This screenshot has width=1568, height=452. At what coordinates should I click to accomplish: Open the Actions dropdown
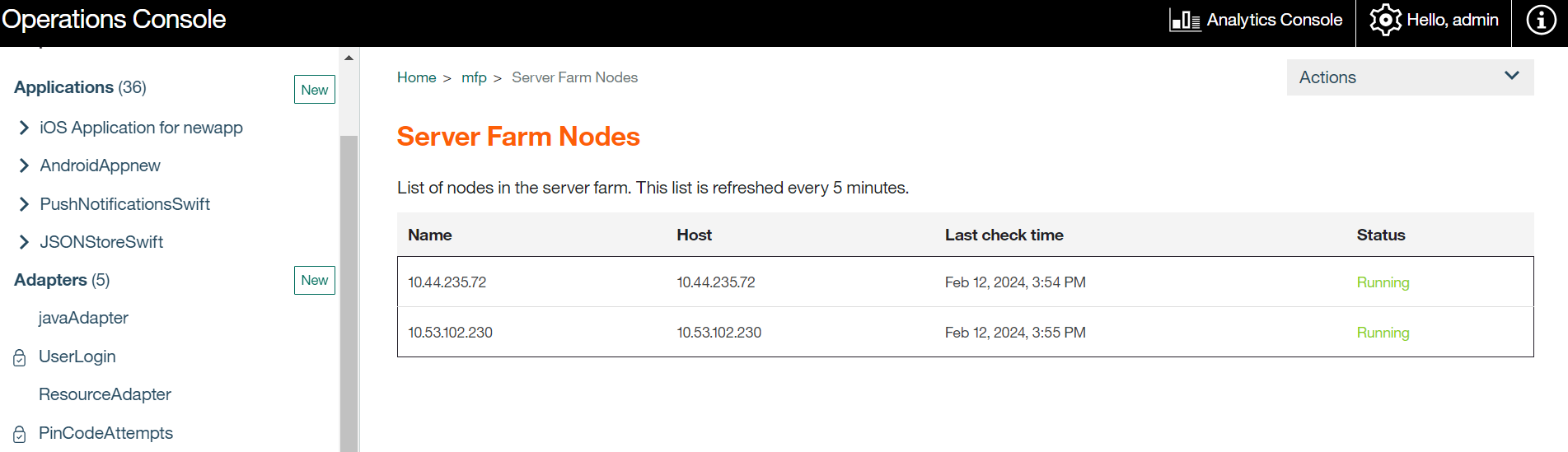tap(1409, 77)
